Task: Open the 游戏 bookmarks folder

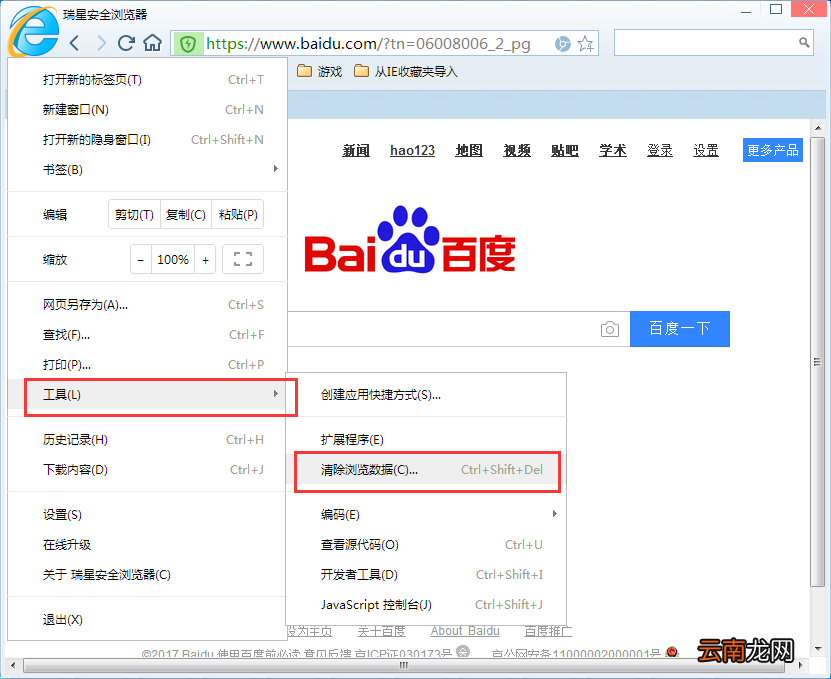Action: [x=320, y=72]
